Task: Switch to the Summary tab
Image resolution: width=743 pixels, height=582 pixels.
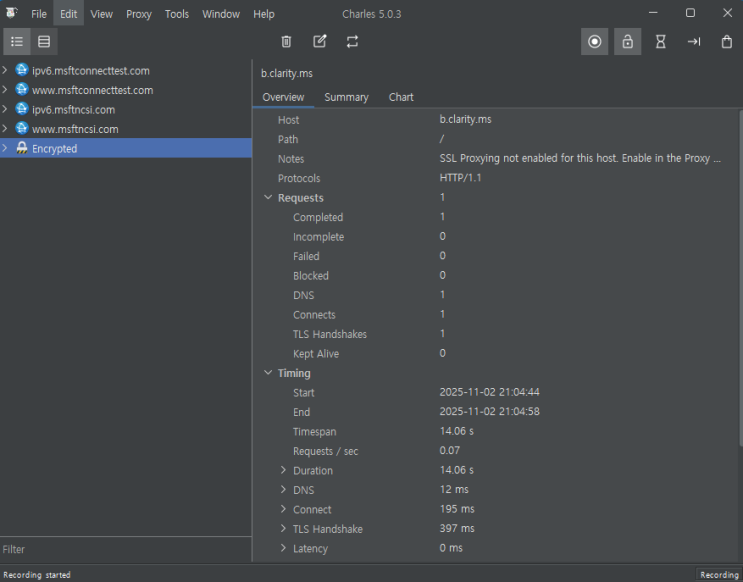Action: coord(346,97)
